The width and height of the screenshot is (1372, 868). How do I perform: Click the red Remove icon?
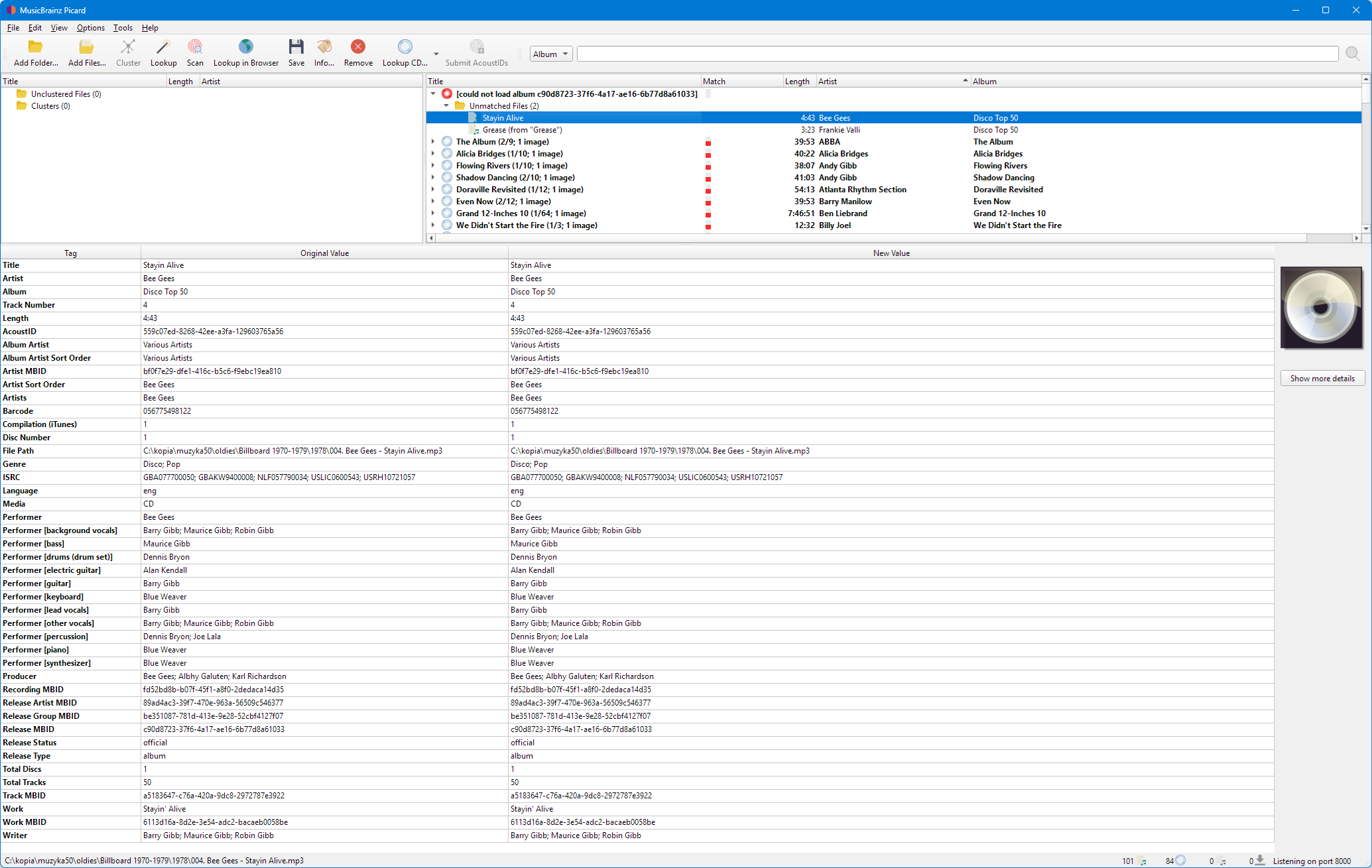click(x=358, y=47)
